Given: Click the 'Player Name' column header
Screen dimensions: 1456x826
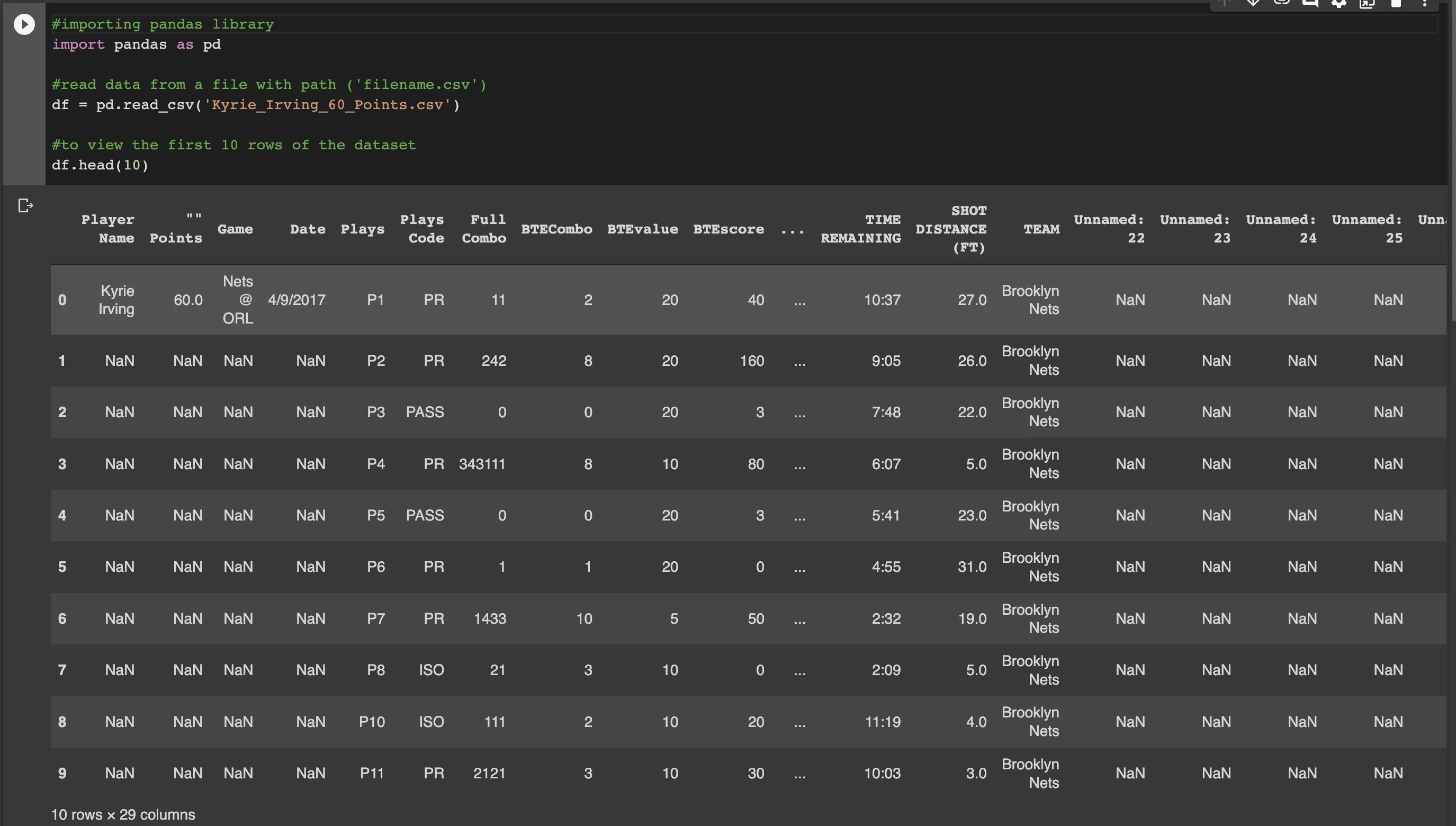Looking at the screenshot, I should (108, 229).
